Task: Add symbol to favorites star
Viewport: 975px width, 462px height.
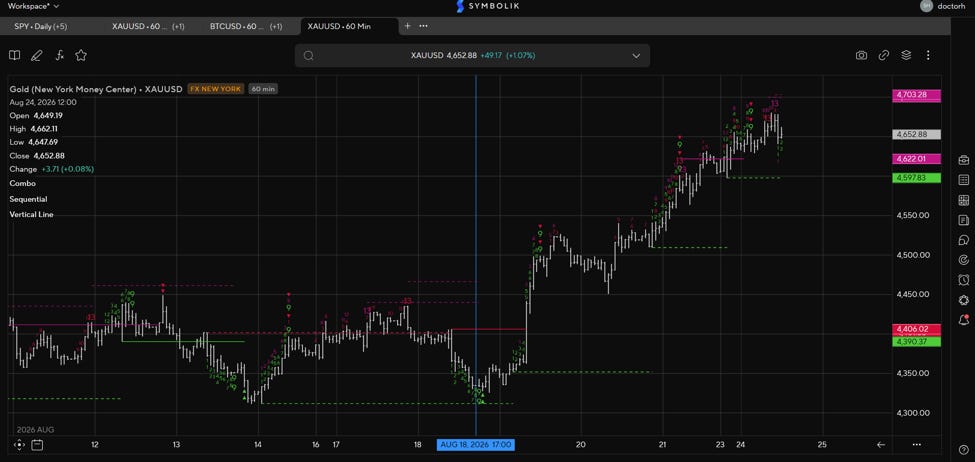Action: 81,55
